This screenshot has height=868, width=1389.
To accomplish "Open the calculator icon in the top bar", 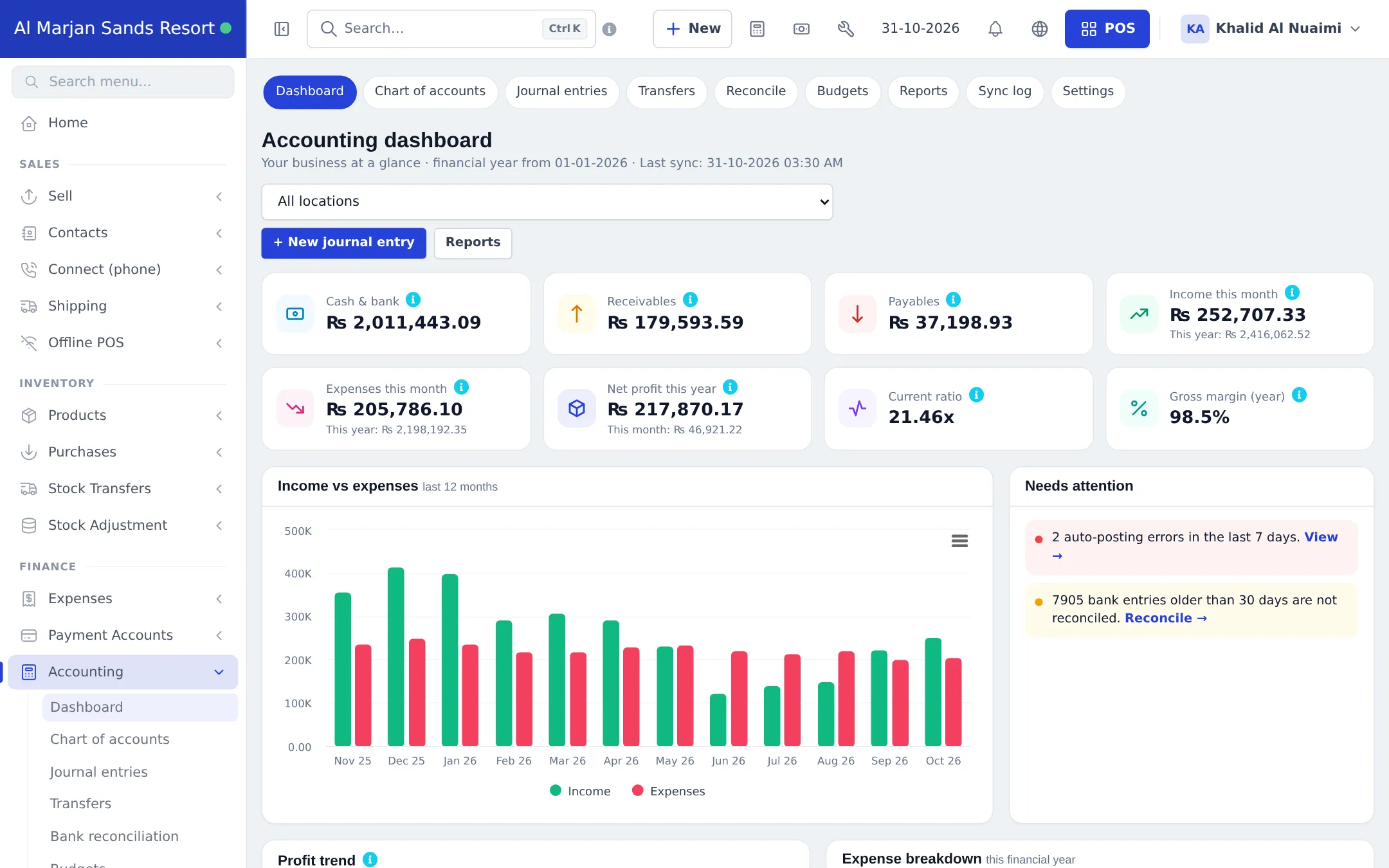I will (x=757, y=29).
